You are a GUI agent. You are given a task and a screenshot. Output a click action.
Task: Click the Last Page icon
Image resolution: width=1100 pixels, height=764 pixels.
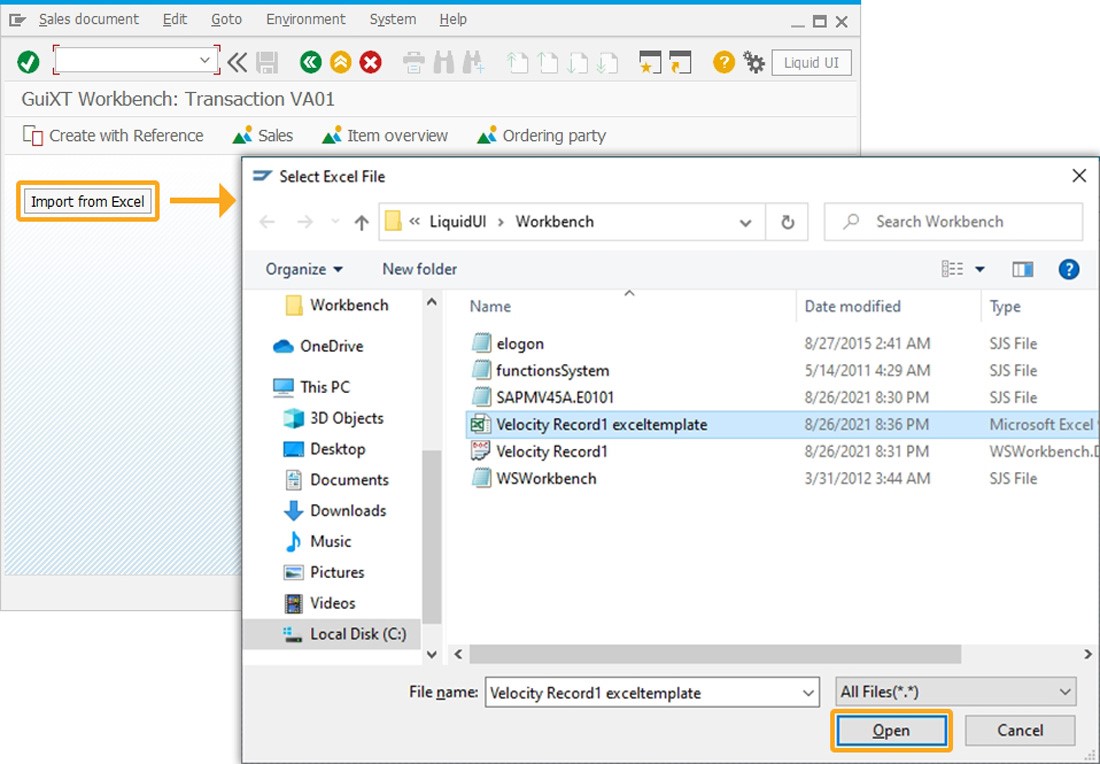(x=608, y=62)
